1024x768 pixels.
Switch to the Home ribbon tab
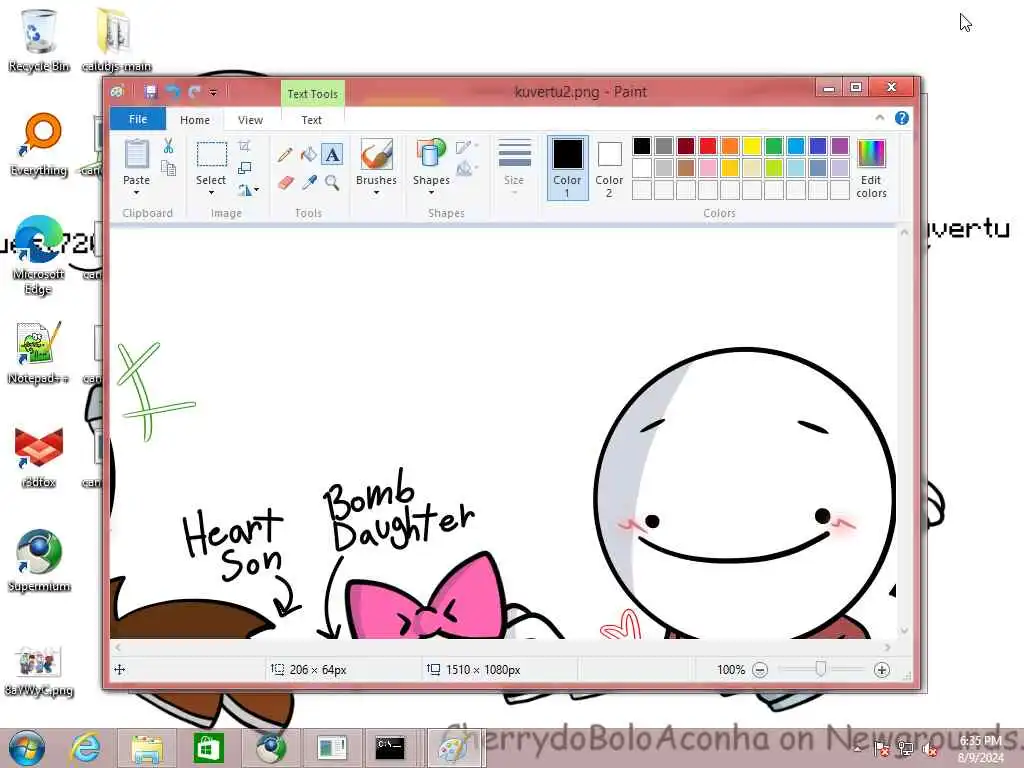point(195,120)
